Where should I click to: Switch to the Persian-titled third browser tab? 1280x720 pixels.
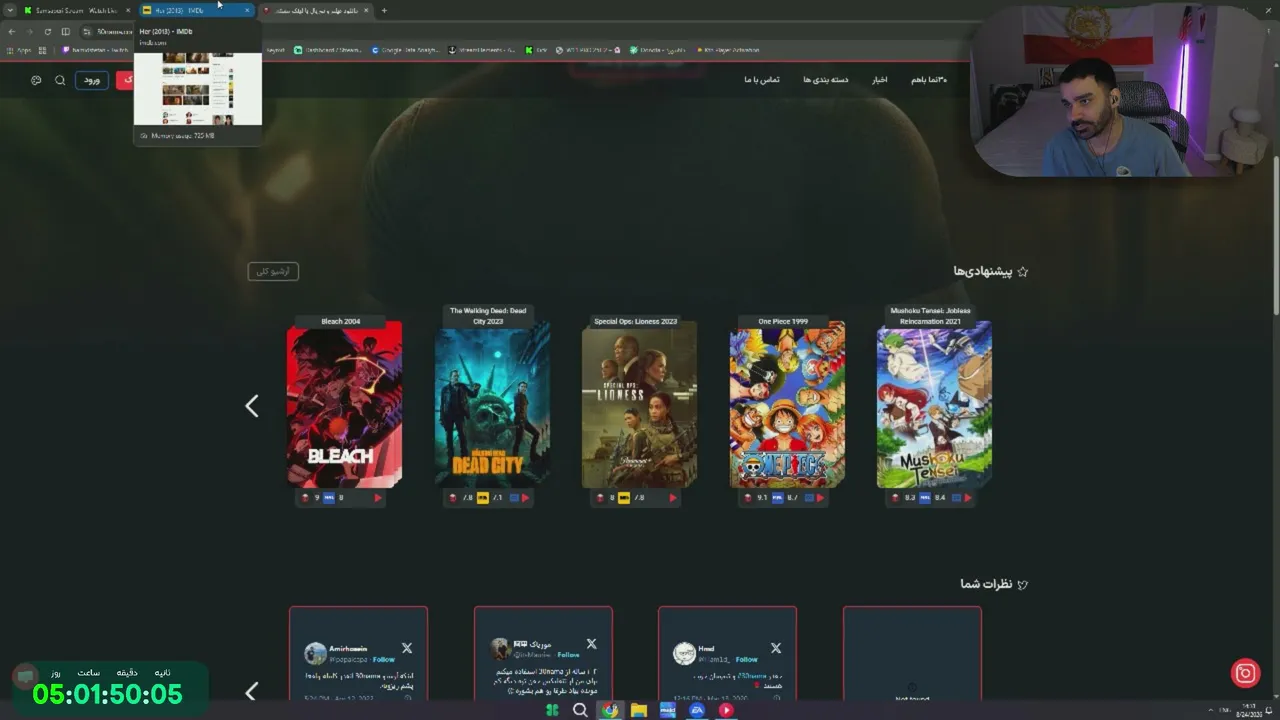coord(316,10)
